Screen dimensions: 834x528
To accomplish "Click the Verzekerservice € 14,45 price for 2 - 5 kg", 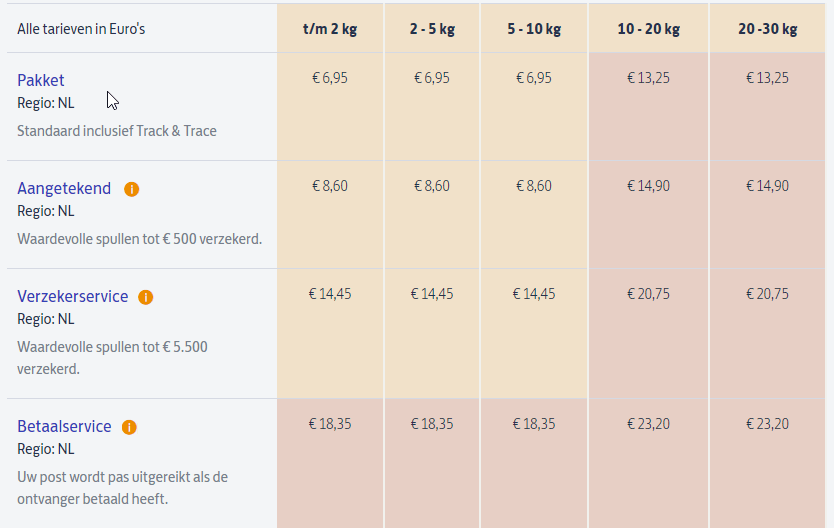I will tap(432, 294).
